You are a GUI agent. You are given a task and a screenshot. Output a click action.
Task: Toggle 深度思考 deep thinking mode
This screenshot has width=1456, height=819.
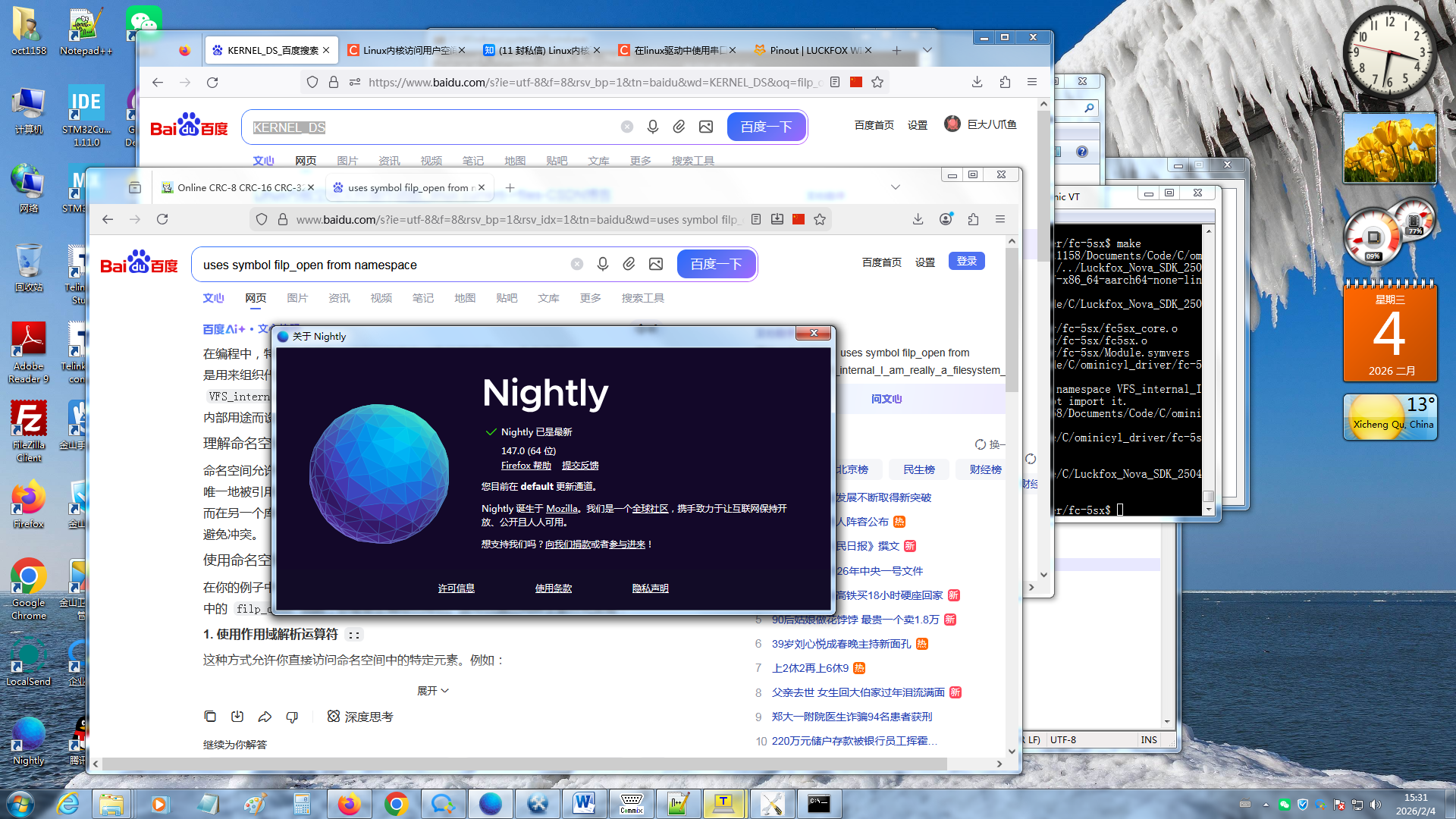click(360, 717)
